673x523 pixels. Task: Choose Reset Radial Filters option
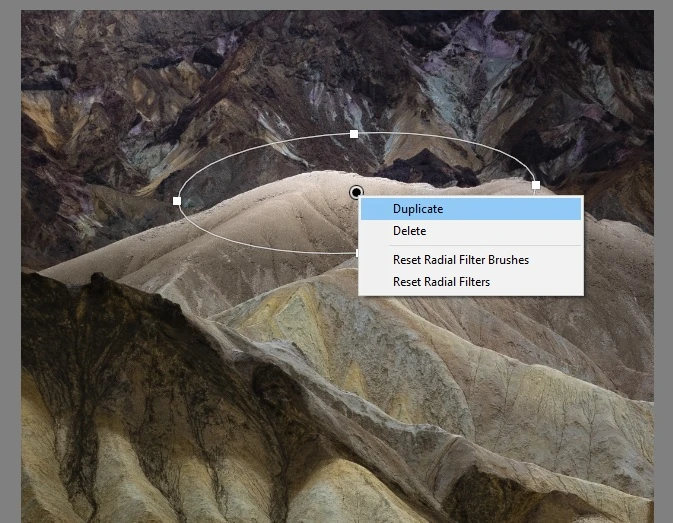(x=471, y=282)
